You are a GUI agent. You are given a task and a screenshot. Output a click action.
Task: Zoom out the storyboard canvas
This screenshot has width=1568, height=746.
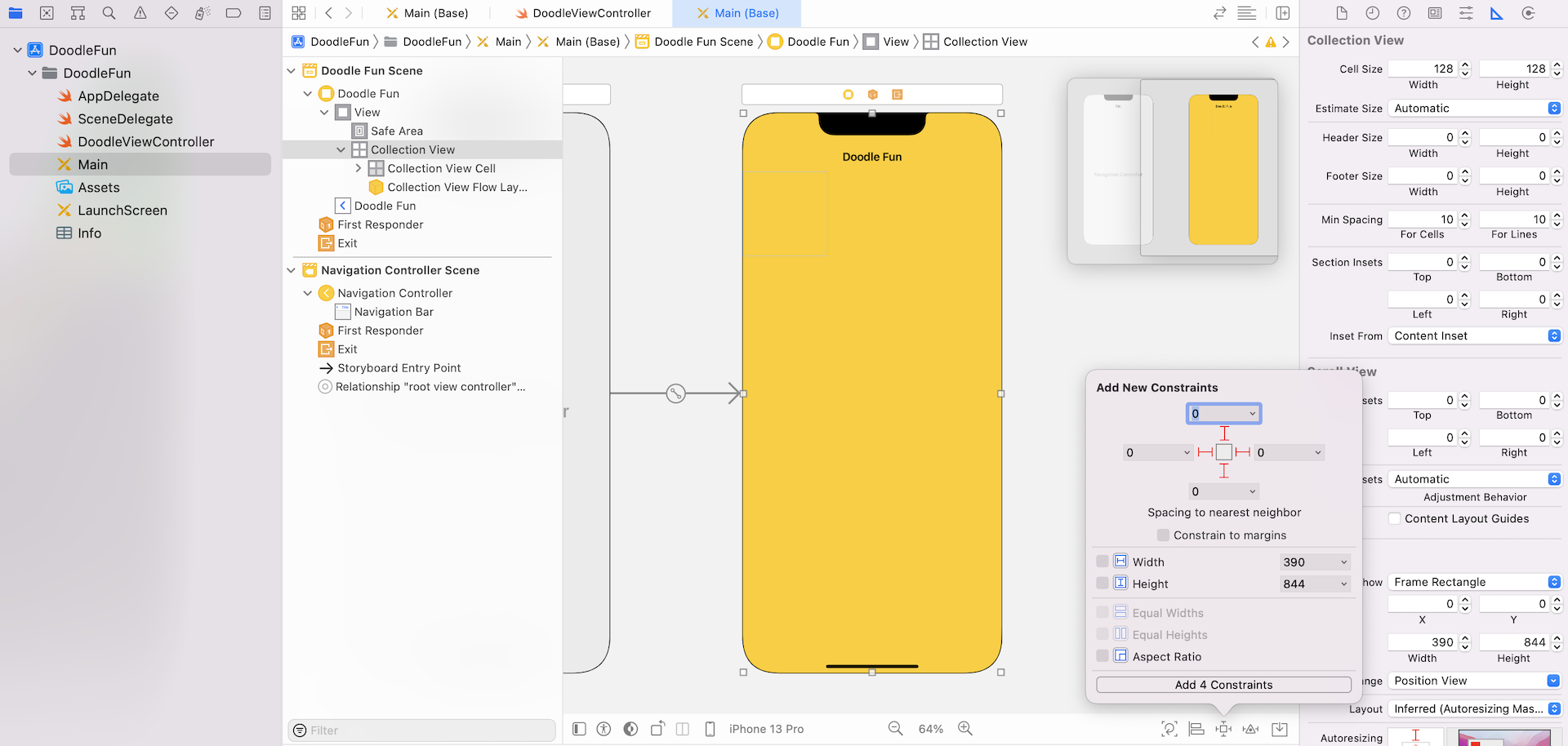click(896, 729)
